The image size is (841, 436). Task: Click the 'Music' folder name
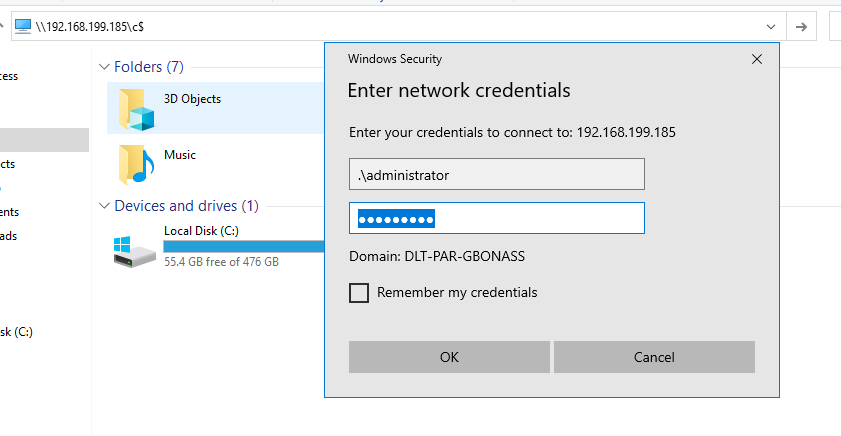point(180,155)
